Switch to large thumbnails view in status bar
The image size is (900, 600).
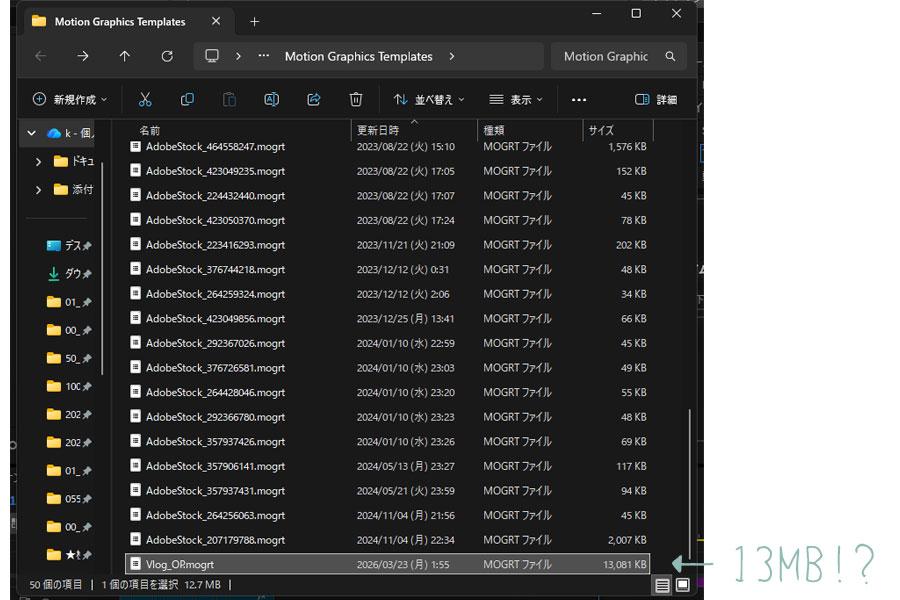[683, 585]
